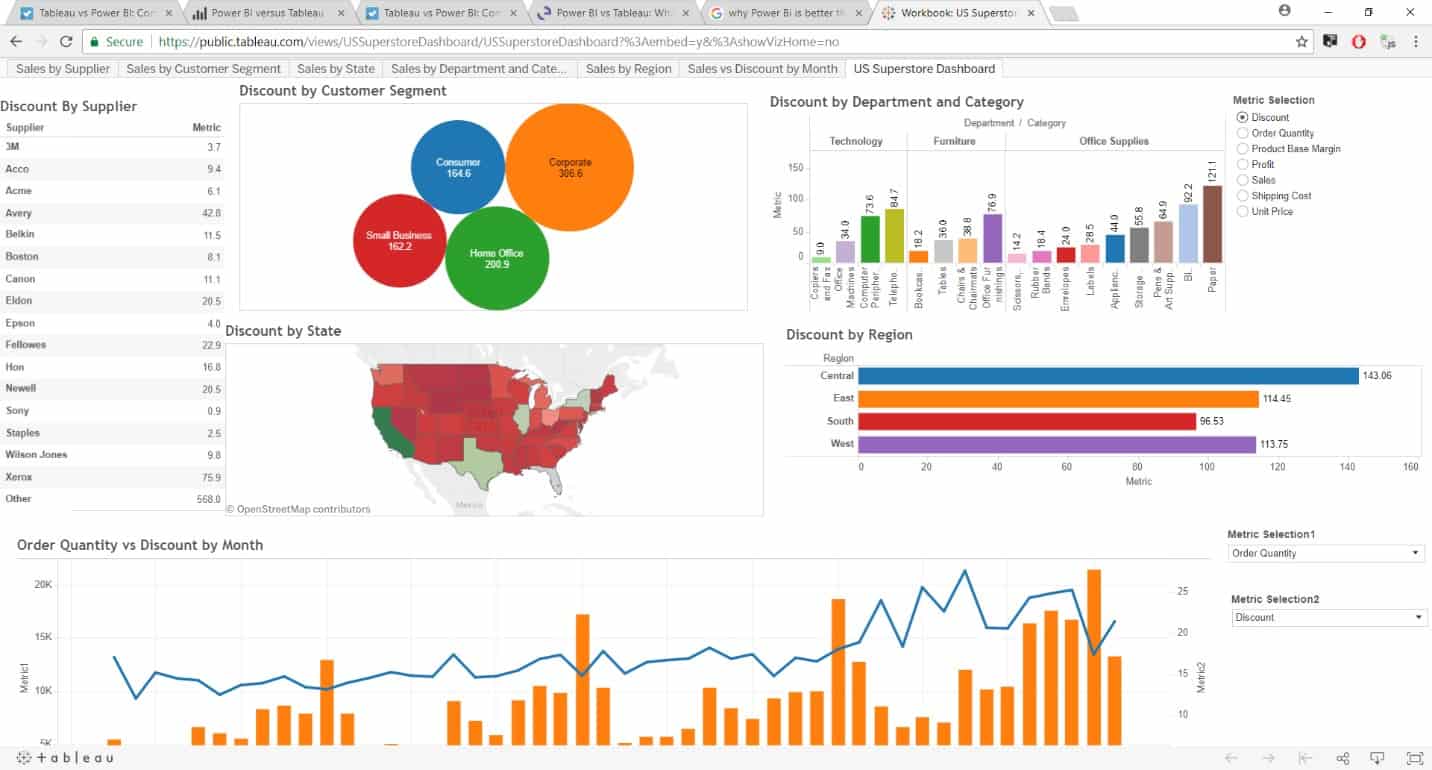
Task: Click the red South region bar
Action: (x=1027, y=421)
